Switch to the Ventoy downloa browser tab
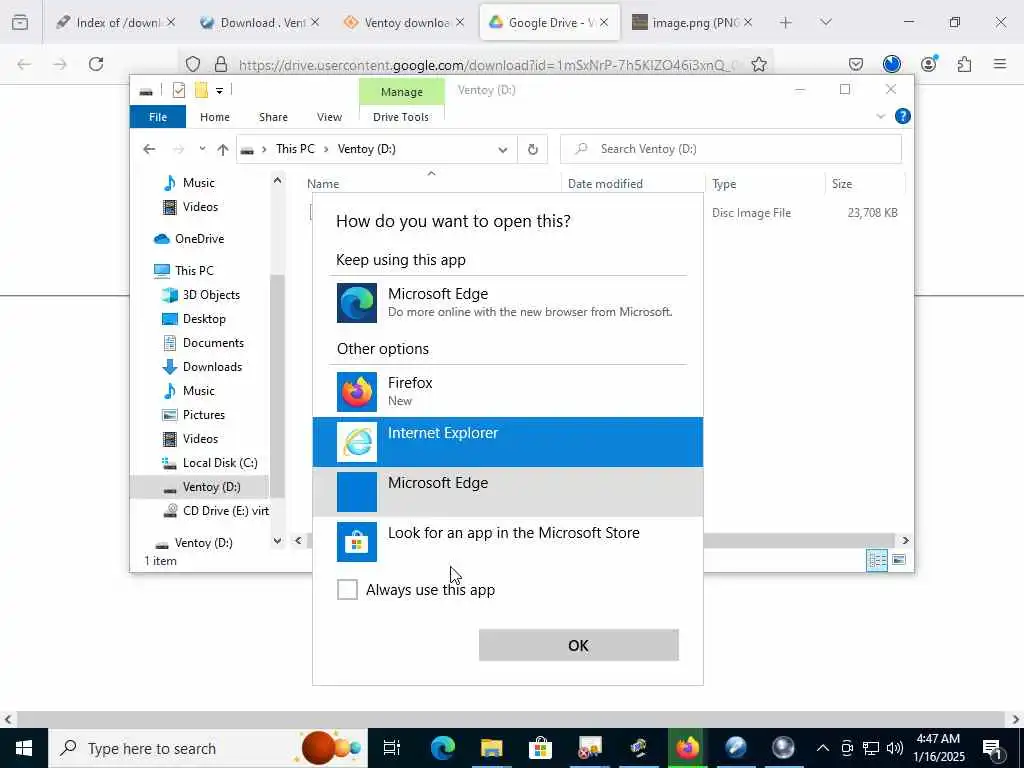This screenshot has height=768, width=1024. [404, 23]
